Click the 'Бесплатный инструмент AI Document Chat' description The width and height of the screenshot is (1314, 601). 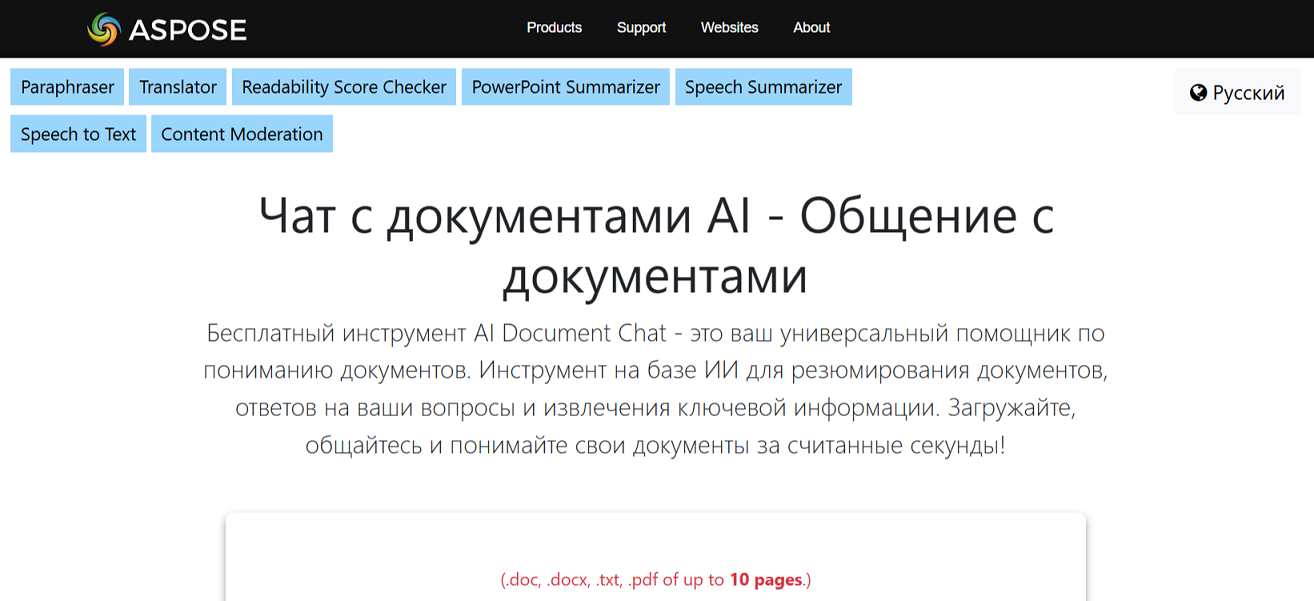pos(656,389)
